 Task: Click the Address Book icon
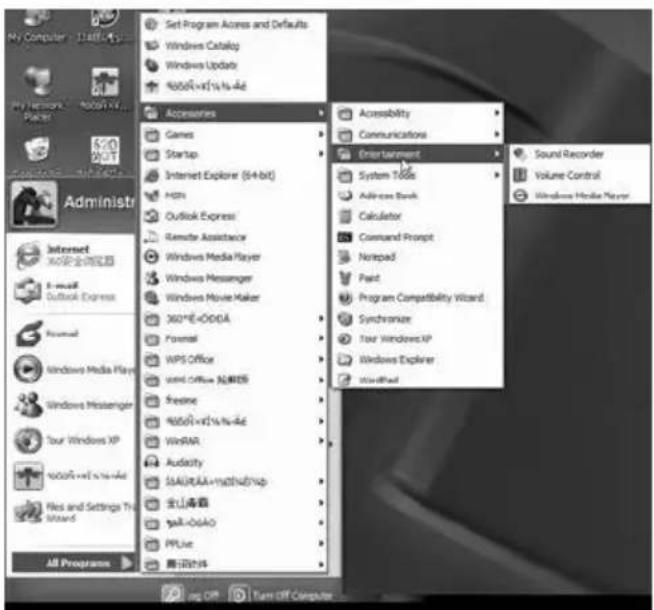[345, 195]
